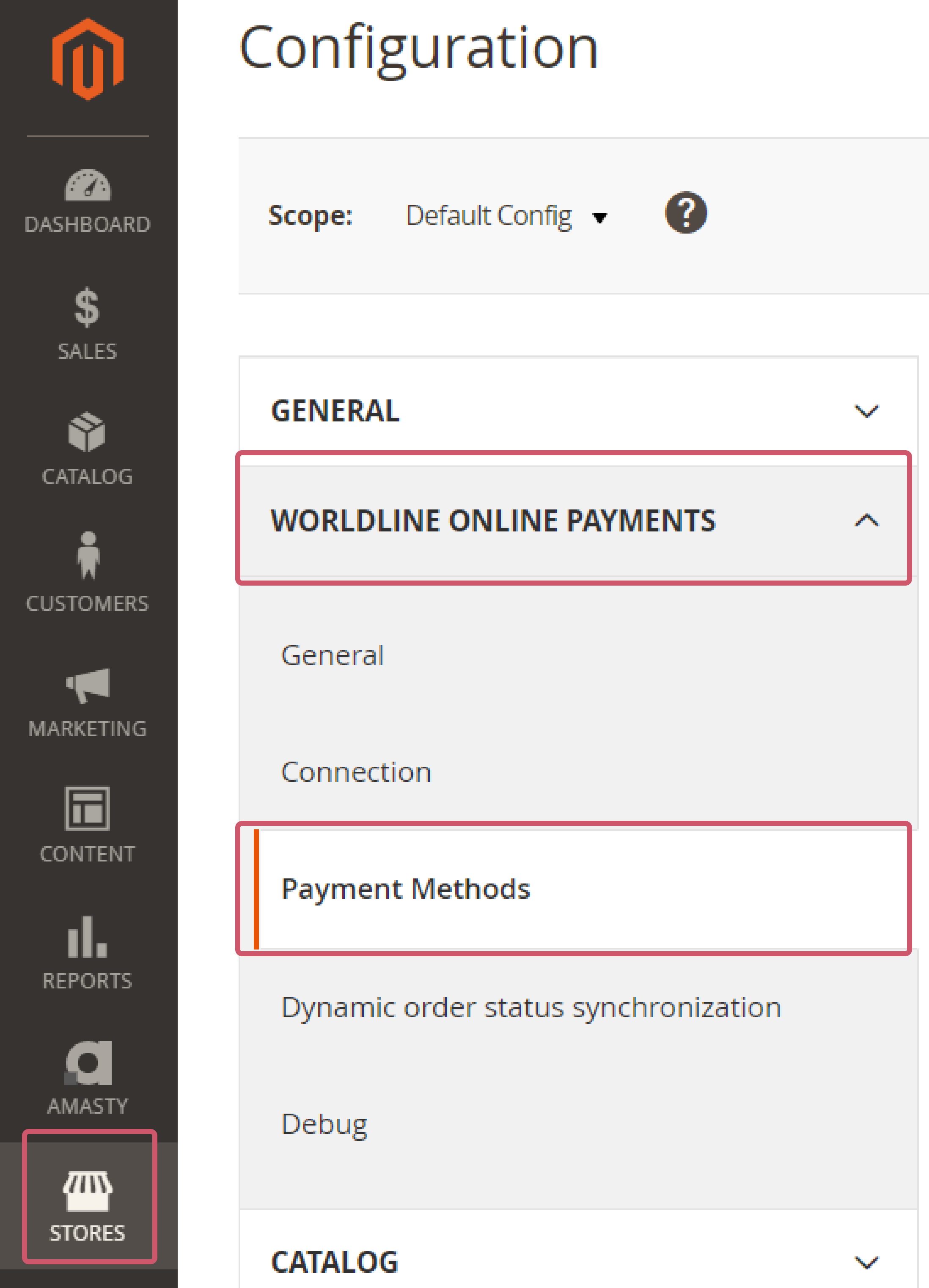Click the scope help question mark icon
This screenshot has height=1288, width=929.
pyautogui.click(x=686, y=213)
